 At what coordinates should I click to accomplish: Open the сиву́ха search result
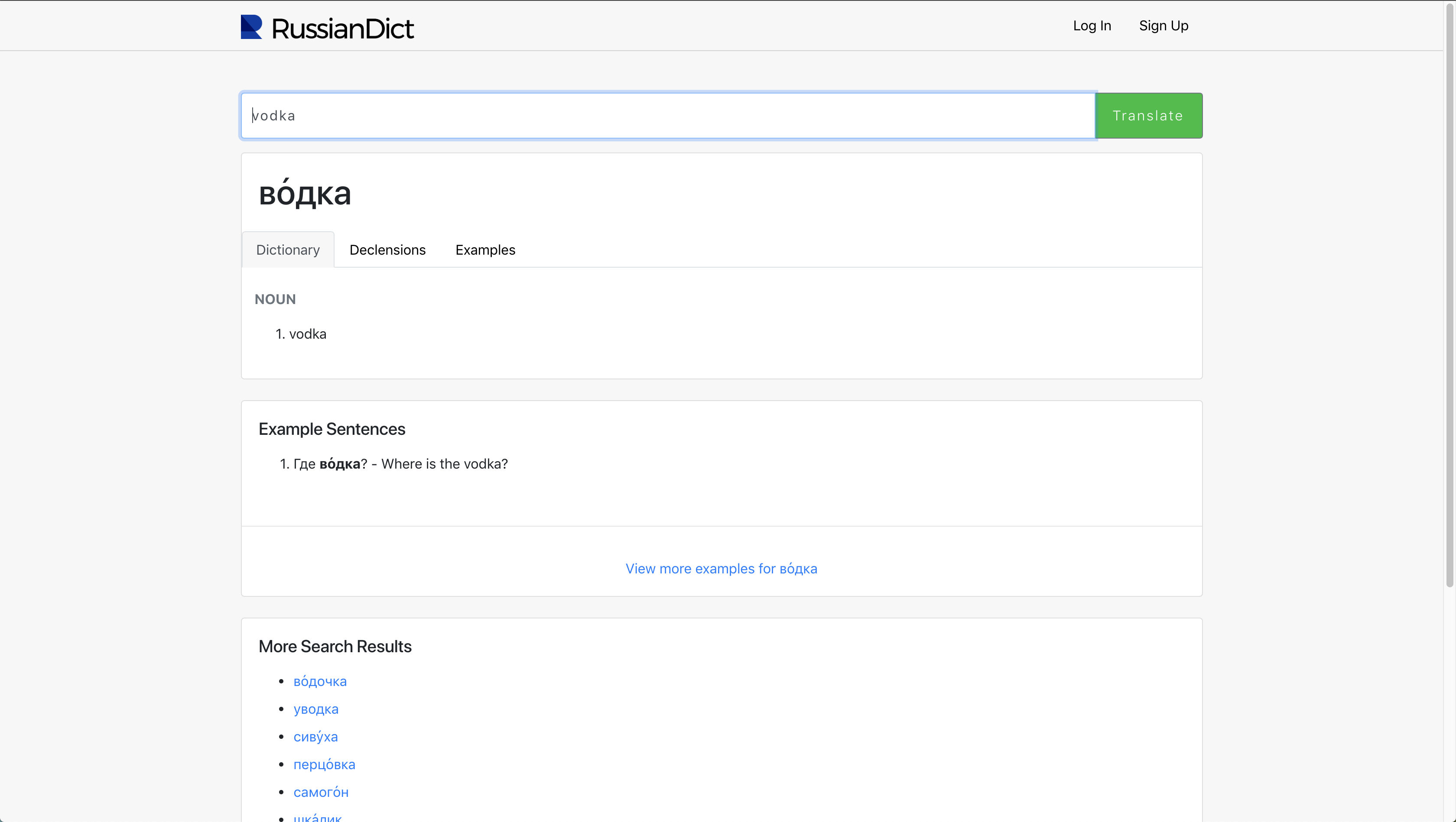(315, 737)
